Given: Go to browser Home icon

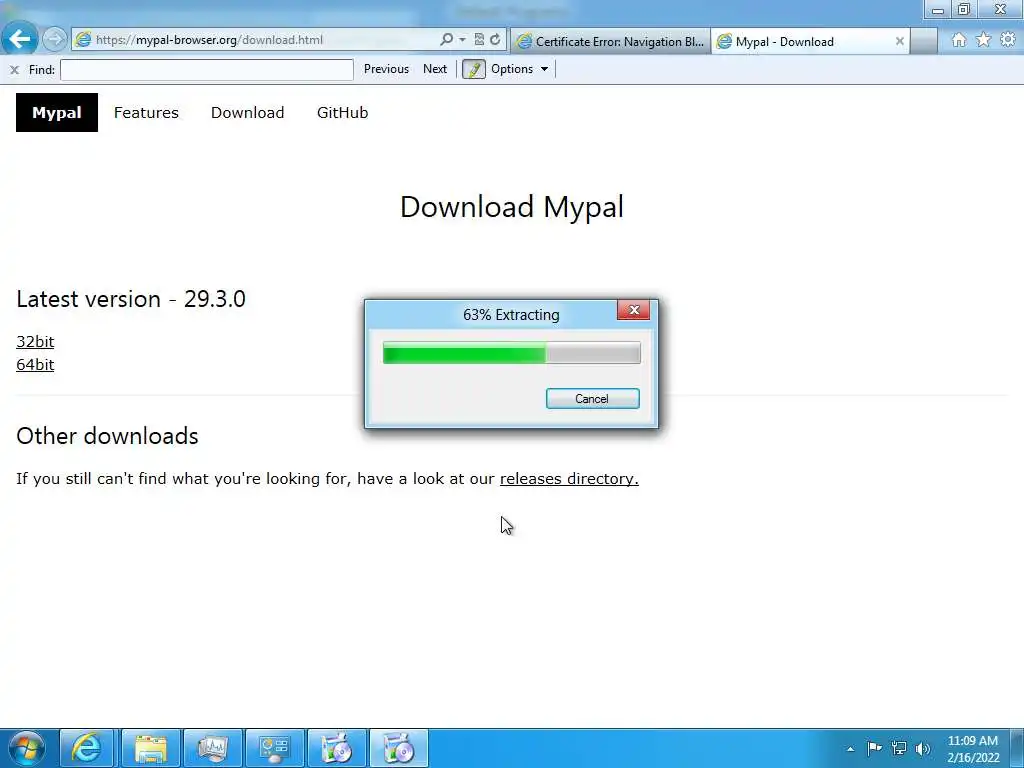Looking at the screenshot, I should 958,40.
